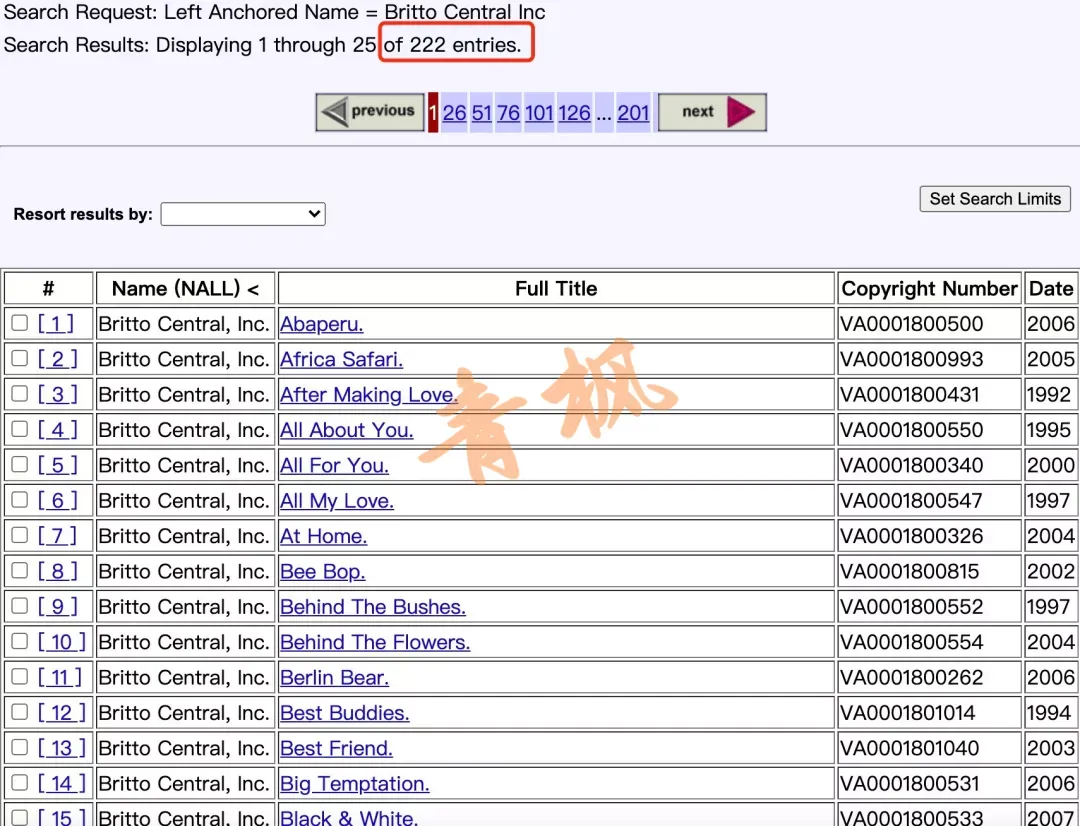The height and width of the screenshot is (826, 1080).
Task: Click the Set Search Limits button
Action: (x=995, y=198)
